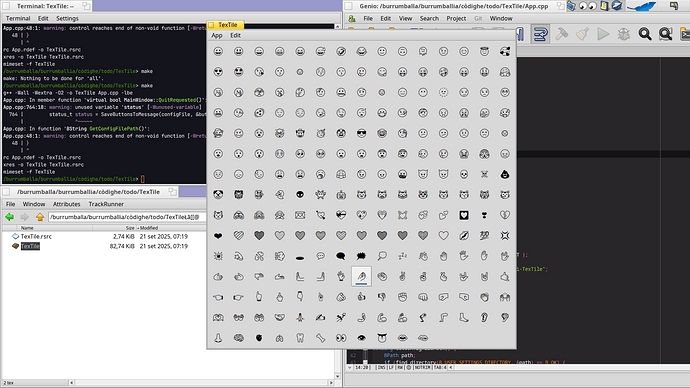Open the TrackRunner menu in Tracker
690x388 pixels.
click(106, 204)
